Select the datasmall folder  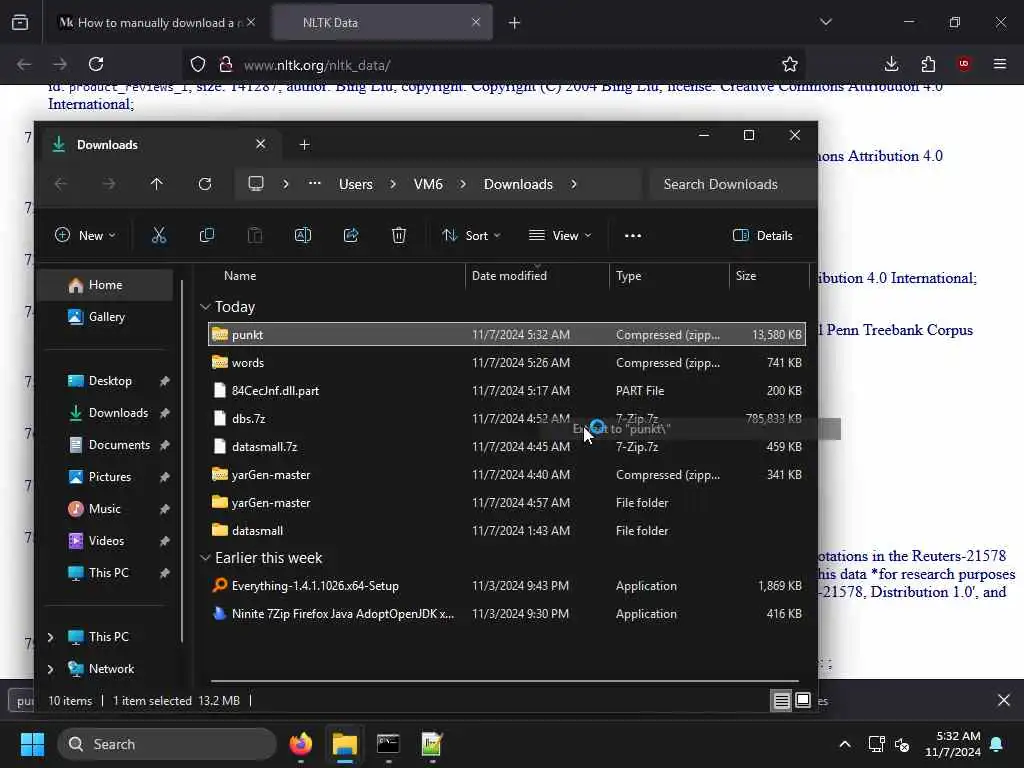coord(506,531)
